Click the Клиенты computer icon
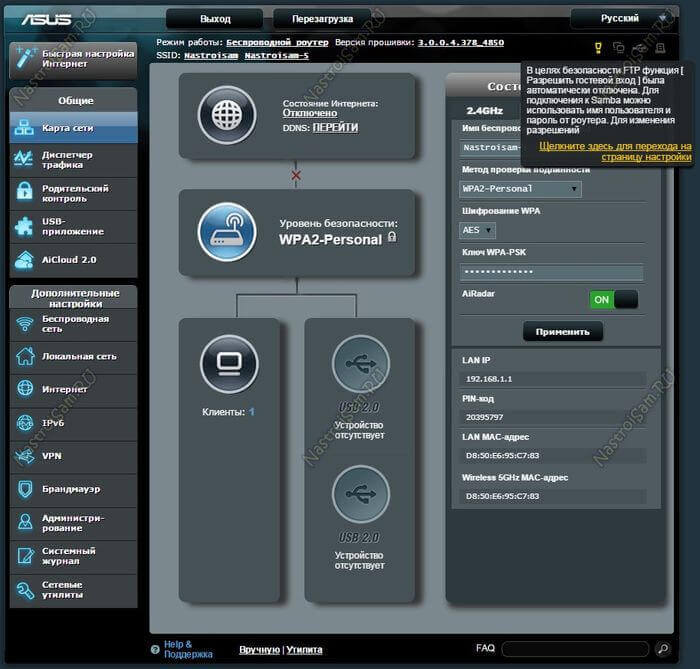 (229, 364)
